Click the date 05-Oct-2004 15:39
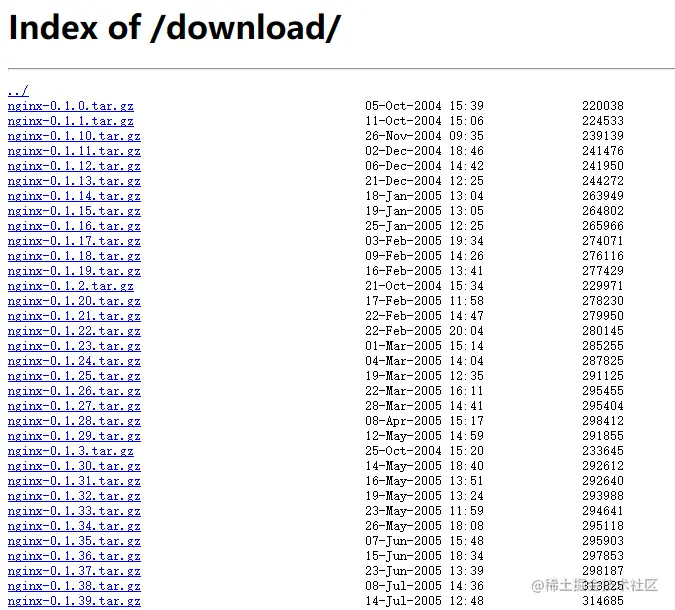Viewport: 675px width, 610px height. pyautogui.click(x=424, y=106)
